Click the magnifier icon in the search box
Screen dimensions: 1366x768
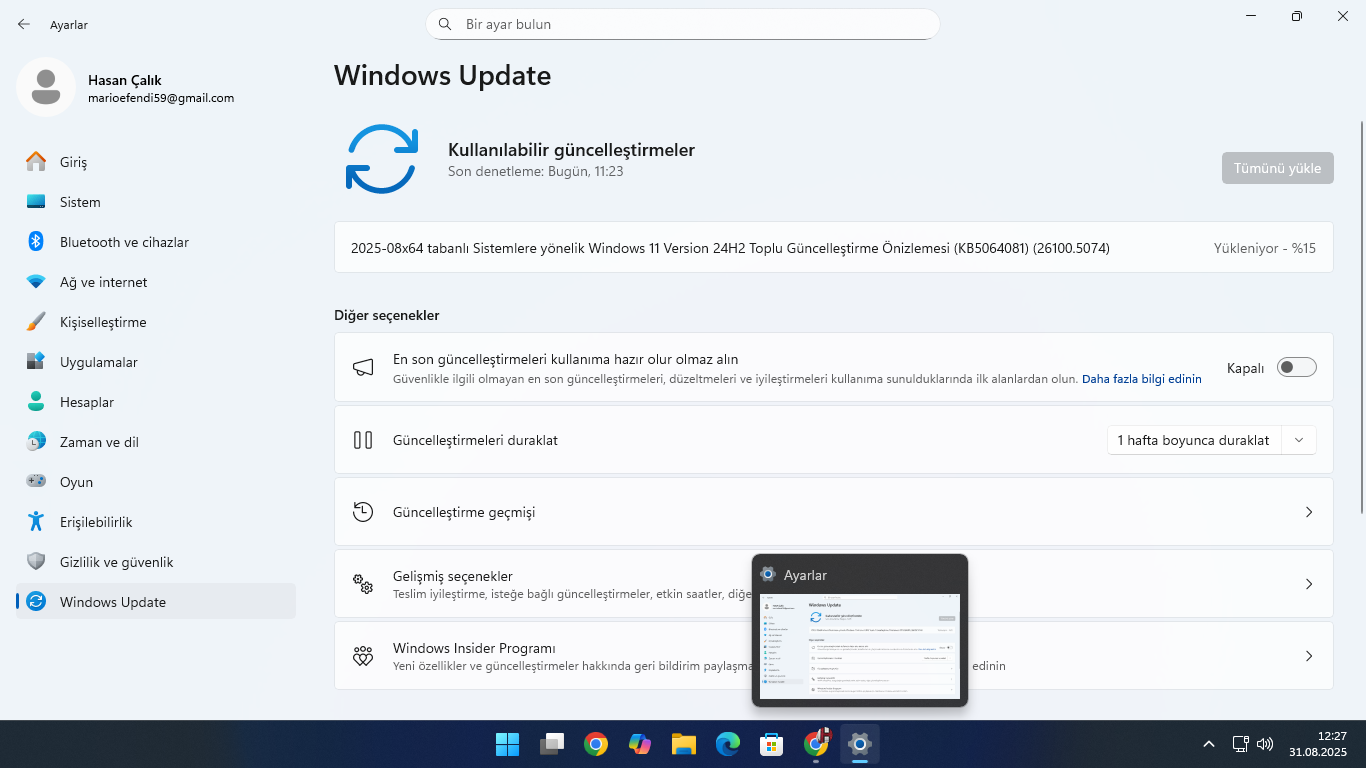[x=445, y=24]
